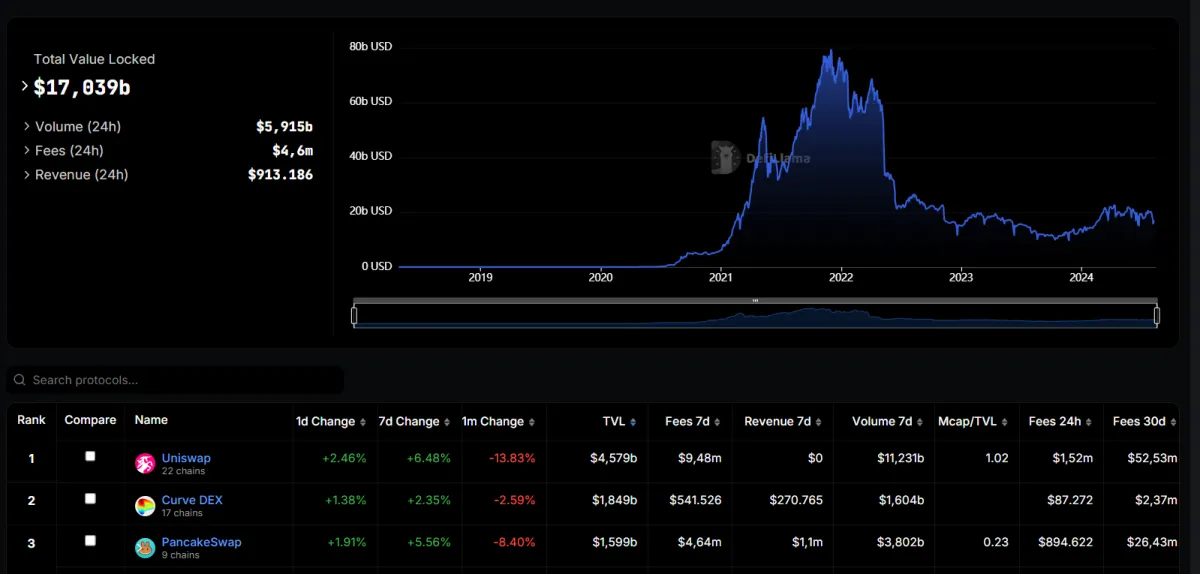This screenshot has height=574, width=1200.
Task: Sort by TVL arrows icon
Action: (633, 422)
